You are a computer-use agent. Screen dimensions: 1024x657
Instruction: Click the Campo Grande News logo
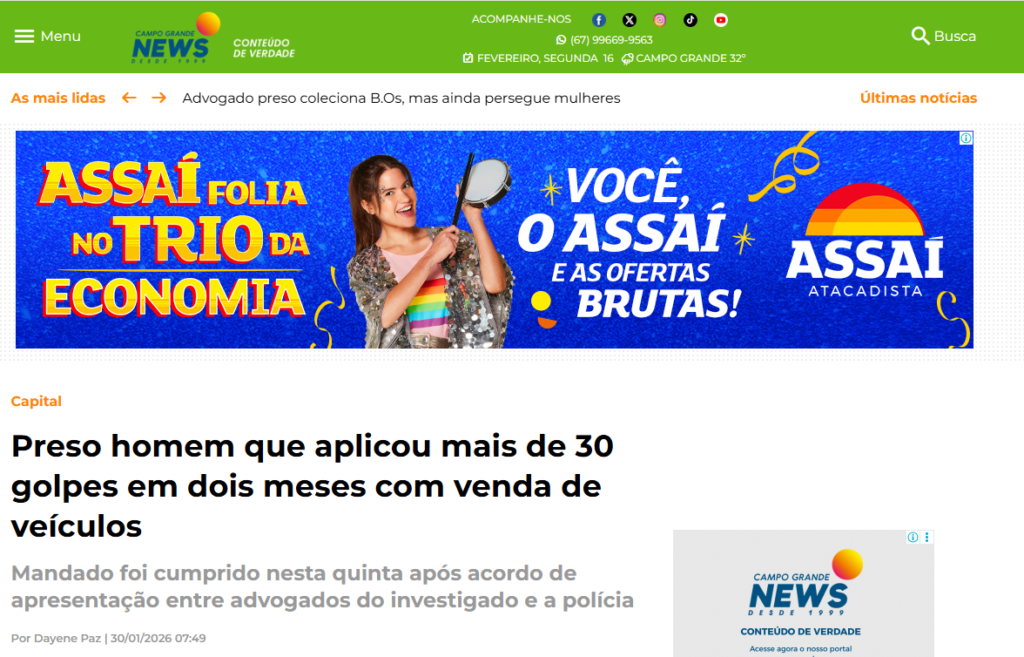point(176,38)
